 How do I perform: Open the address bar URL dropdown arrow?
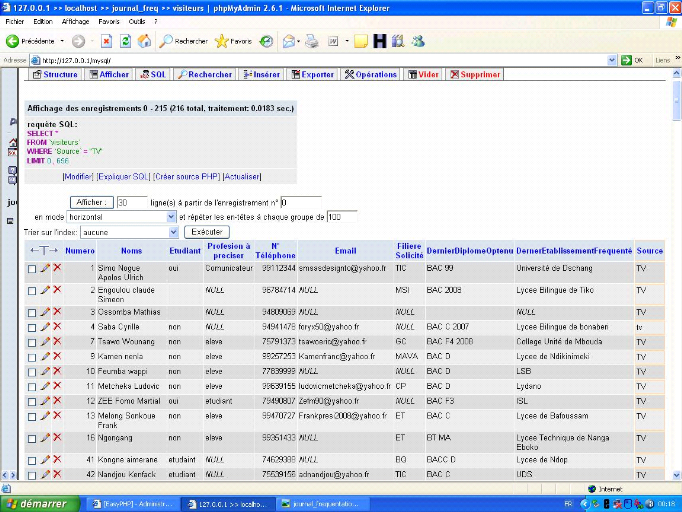(613, 59)
